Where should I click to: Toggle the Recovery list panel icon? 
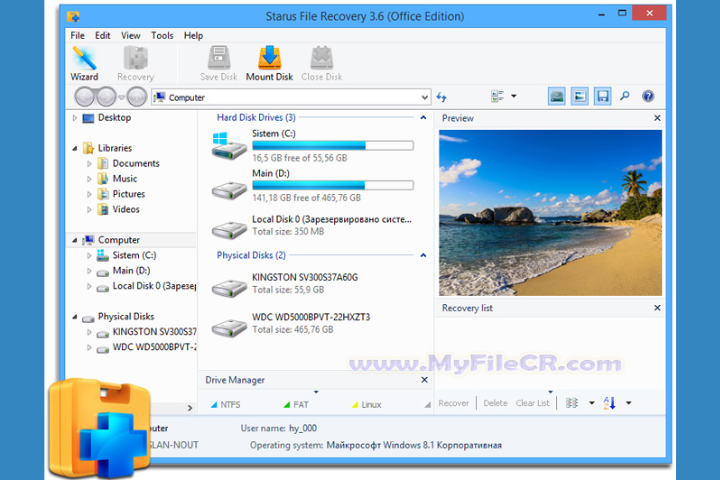coord(602,96)
